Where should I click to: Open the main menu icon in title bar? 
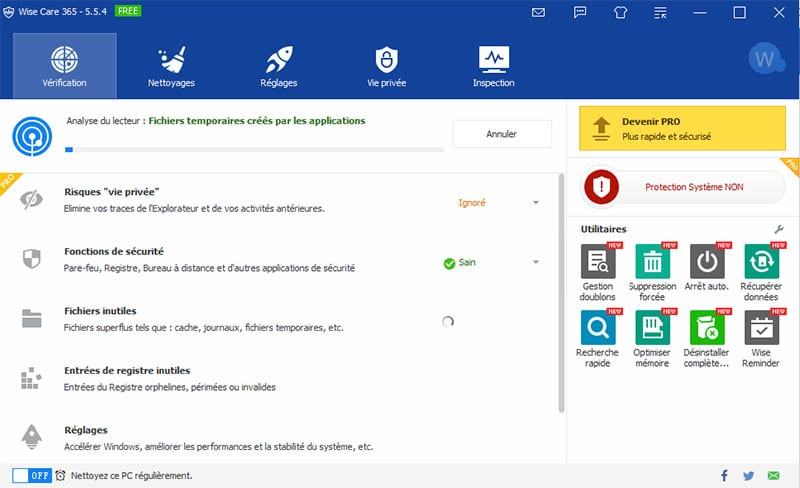tap(660, 13)
